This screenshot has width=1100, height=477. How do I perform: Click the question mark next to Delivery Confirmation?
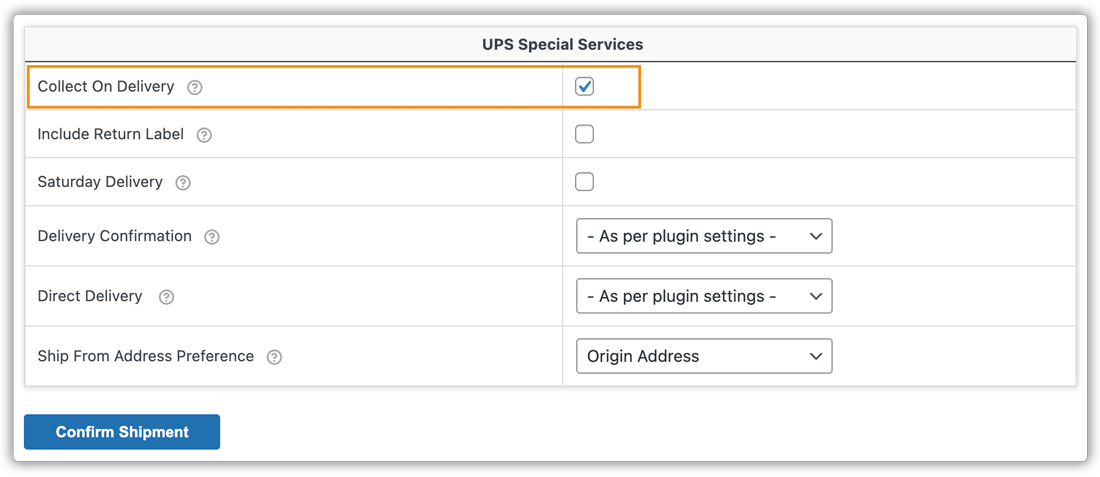tap(212, 237)
